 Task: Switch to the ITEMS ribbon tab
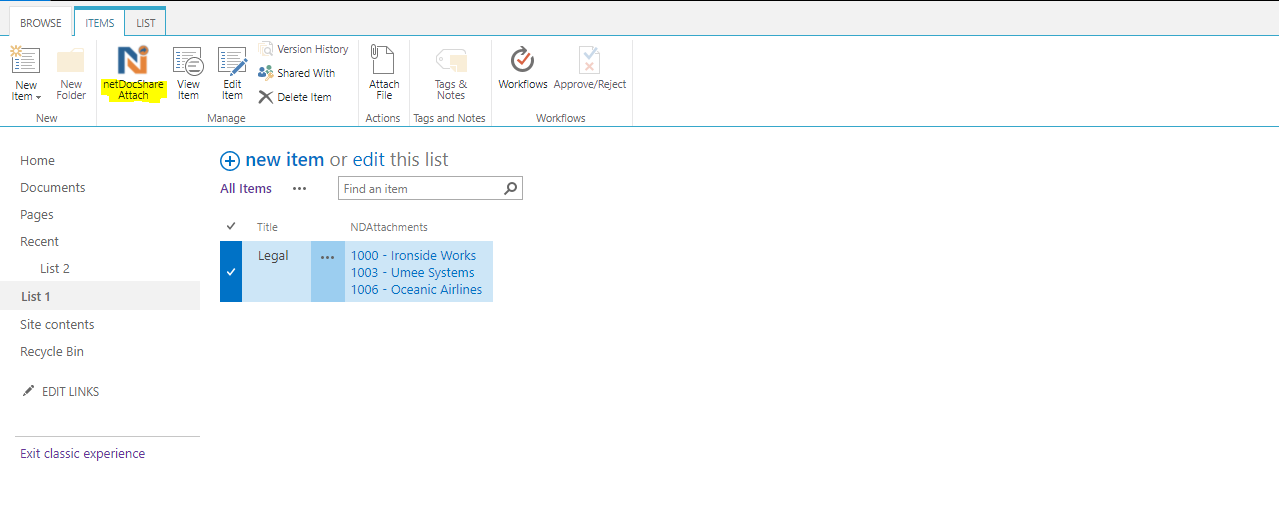(100, 22)
